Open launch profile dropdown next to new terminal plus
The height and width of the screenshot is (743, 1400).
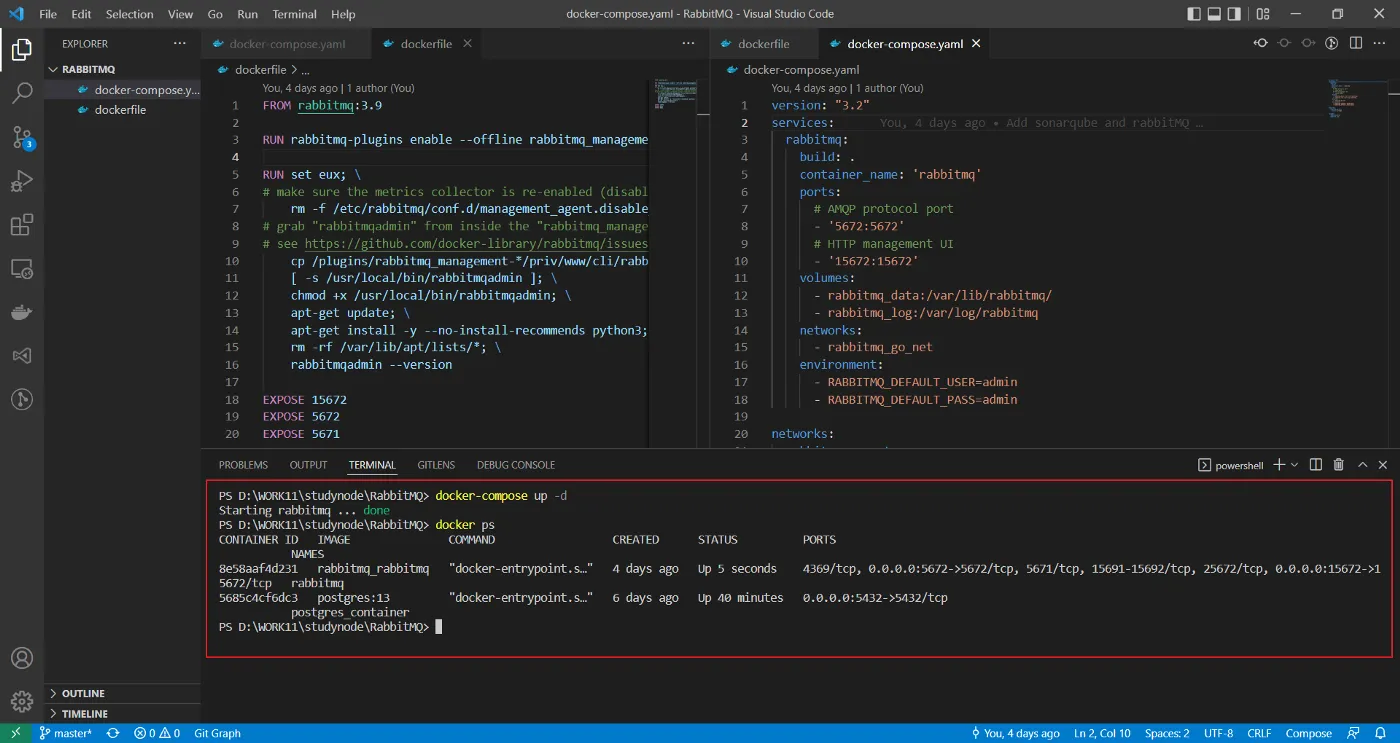pos(1295,465)
